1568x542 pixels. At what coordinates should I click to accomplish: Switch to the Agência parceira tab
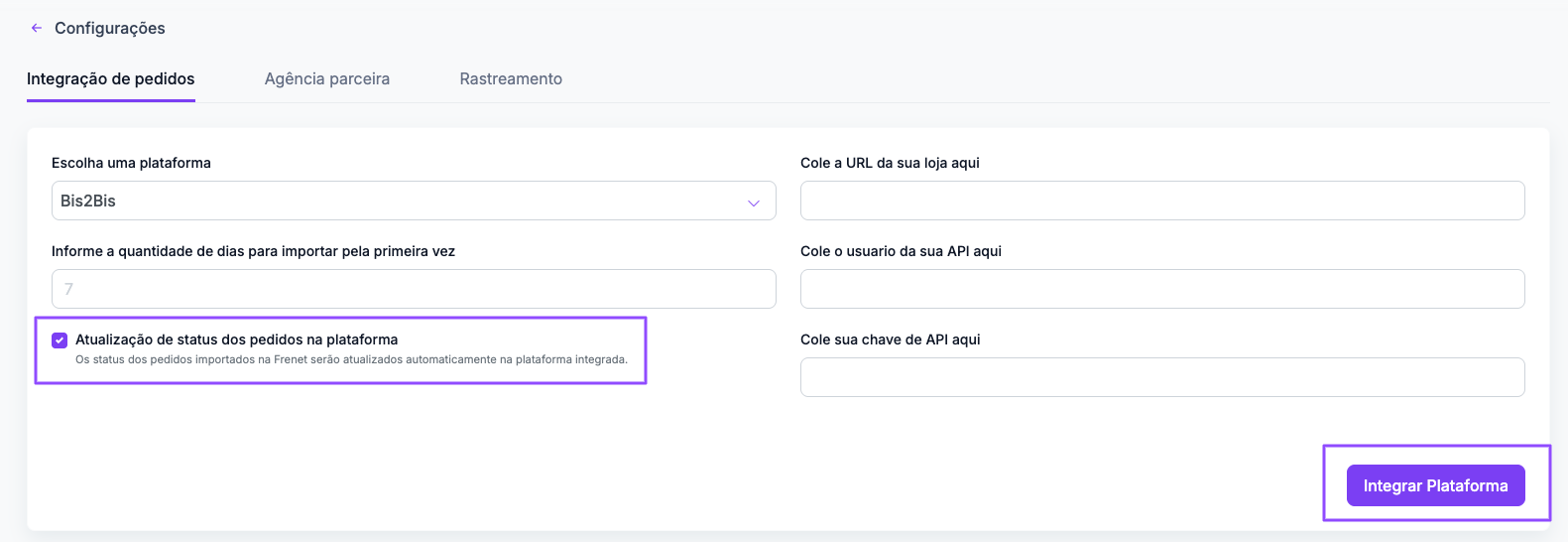(x=327, y=79)
